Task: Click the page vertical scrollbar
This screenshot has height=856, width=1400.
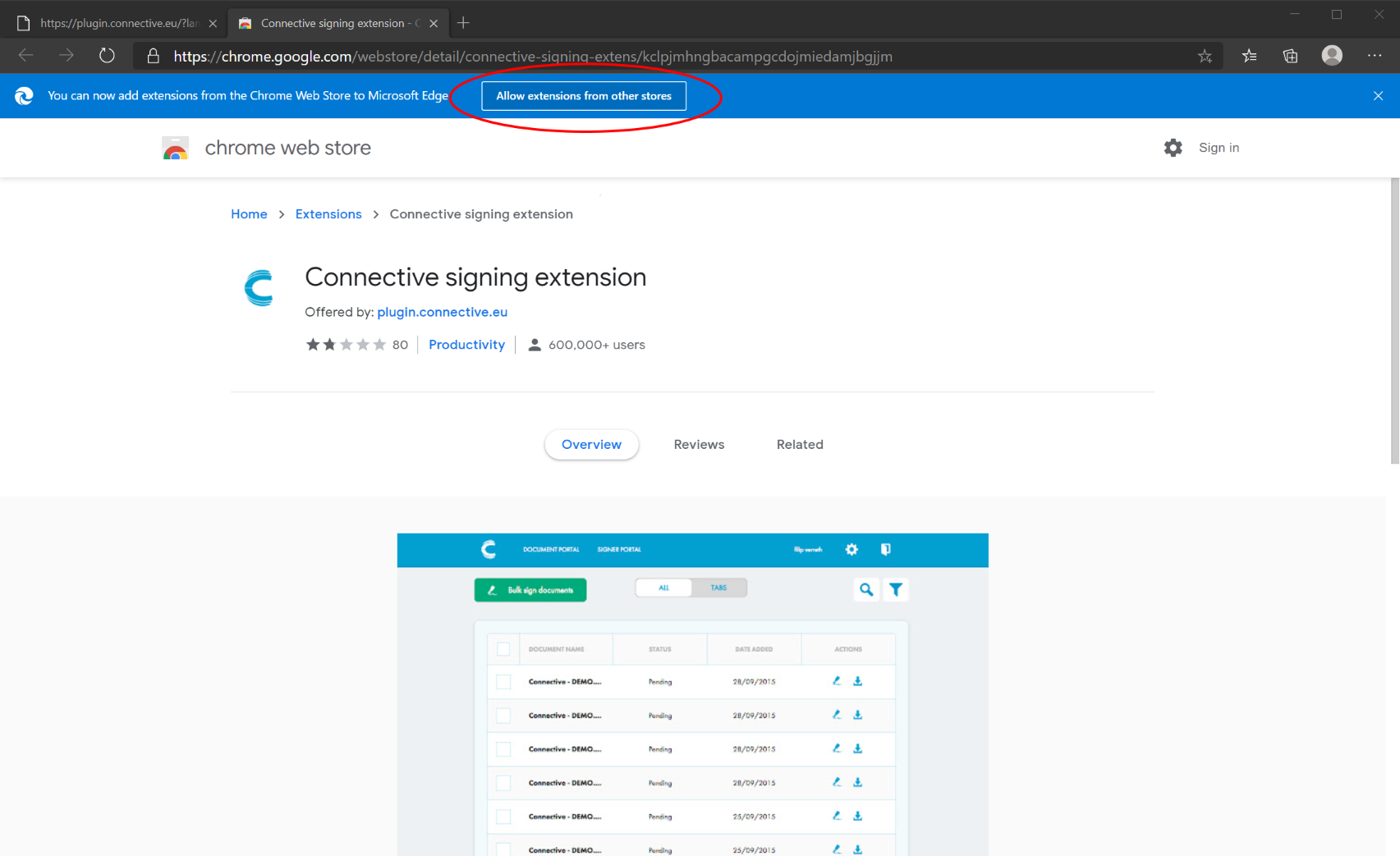Action: pos(1394,320)
